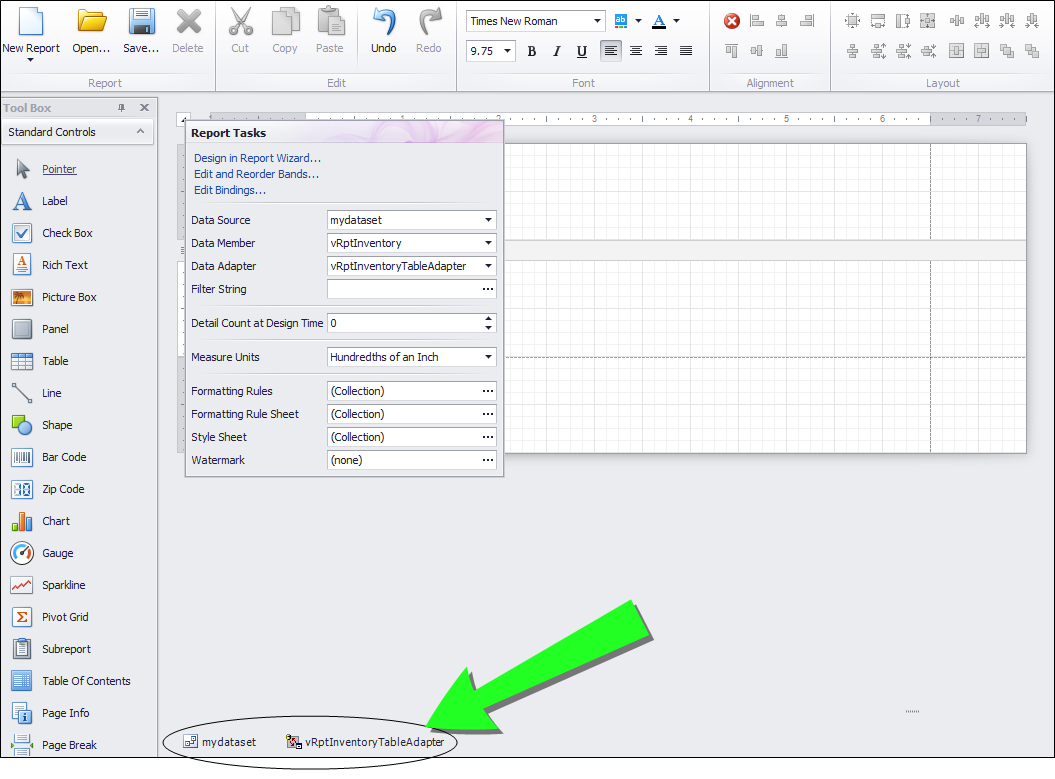The height and width of the screenshot is (779, 1055).
Task: Open the 9.75 font size dropdown
Action: (x=507, y=50)
